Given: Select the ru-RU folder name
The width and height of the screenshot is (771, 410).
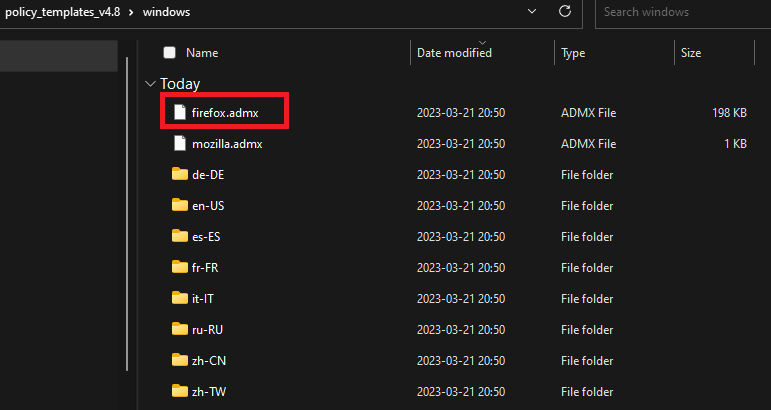Looking at the screenshot, I should (208, 329).
